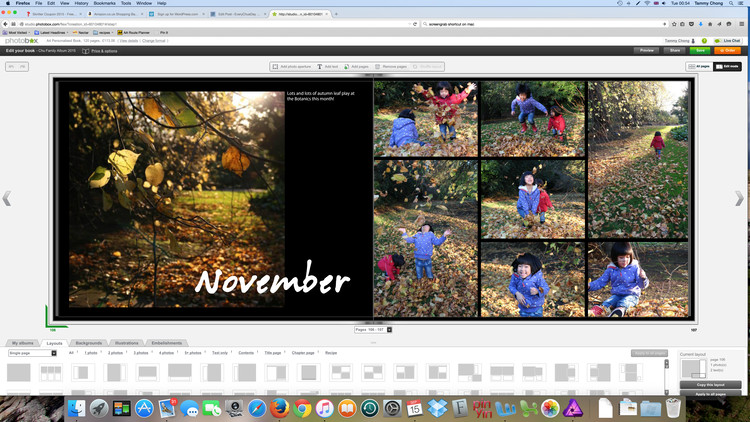Click the Share button
Screen dimensions: 750x422
tap(675, 50)
